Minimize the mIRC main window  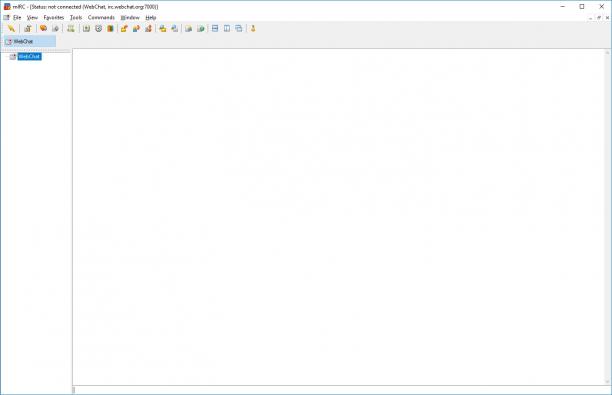point(563,7)
